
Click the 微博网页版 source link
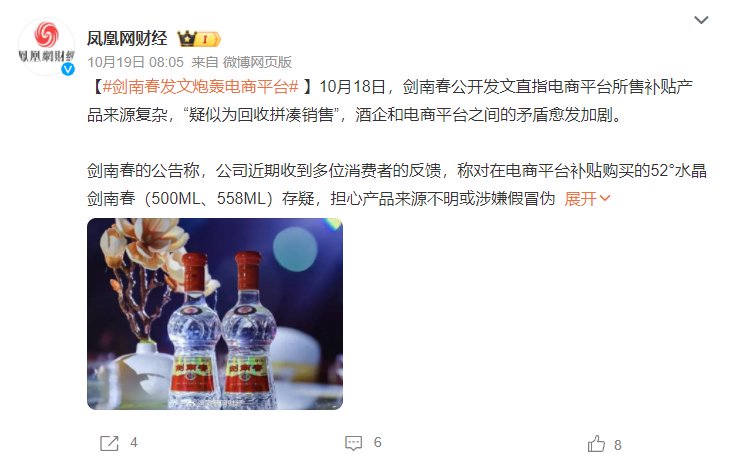click(257, 62)
